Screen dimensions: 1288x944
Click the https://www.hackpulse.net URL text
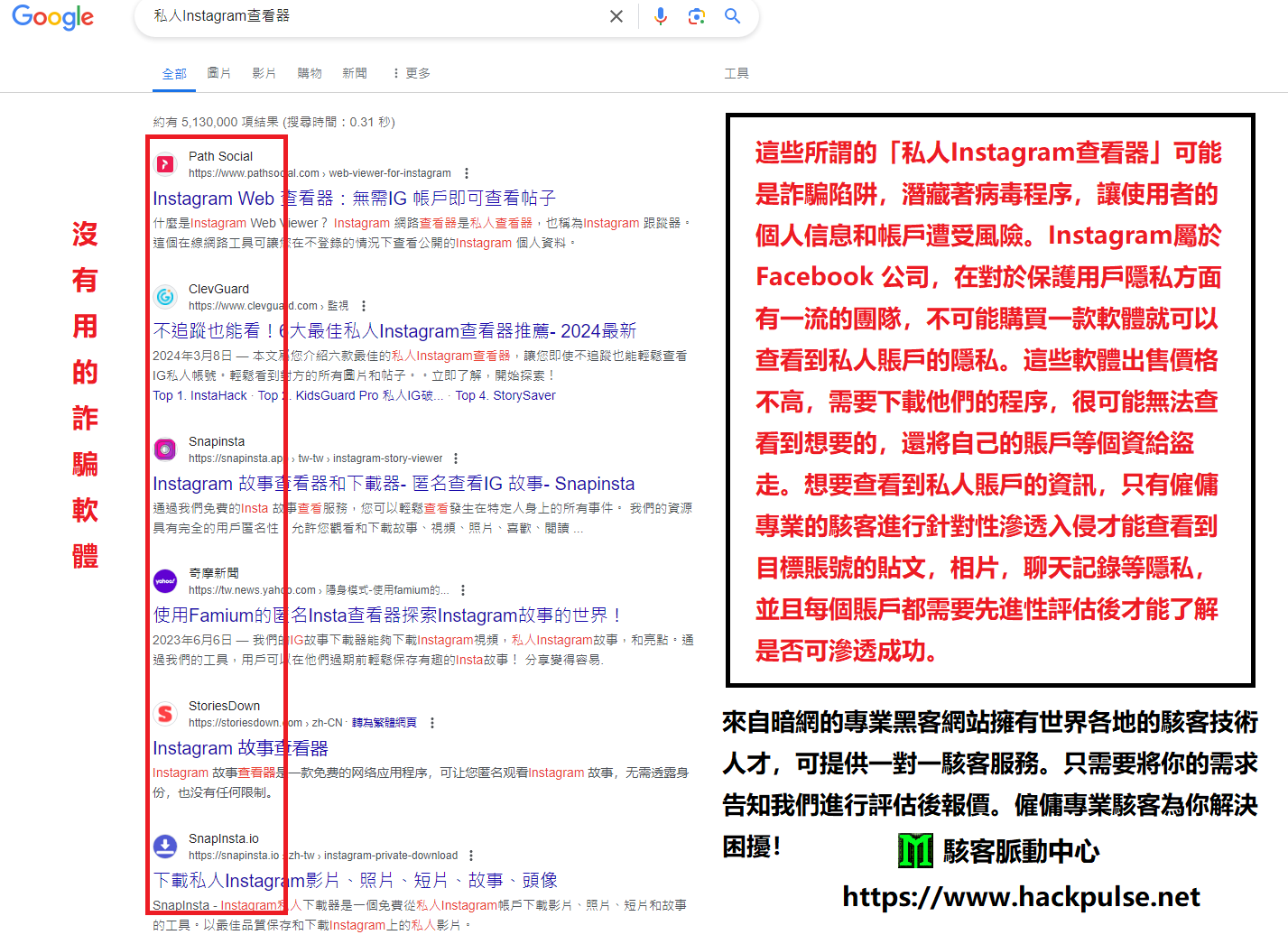point(1021,897)
